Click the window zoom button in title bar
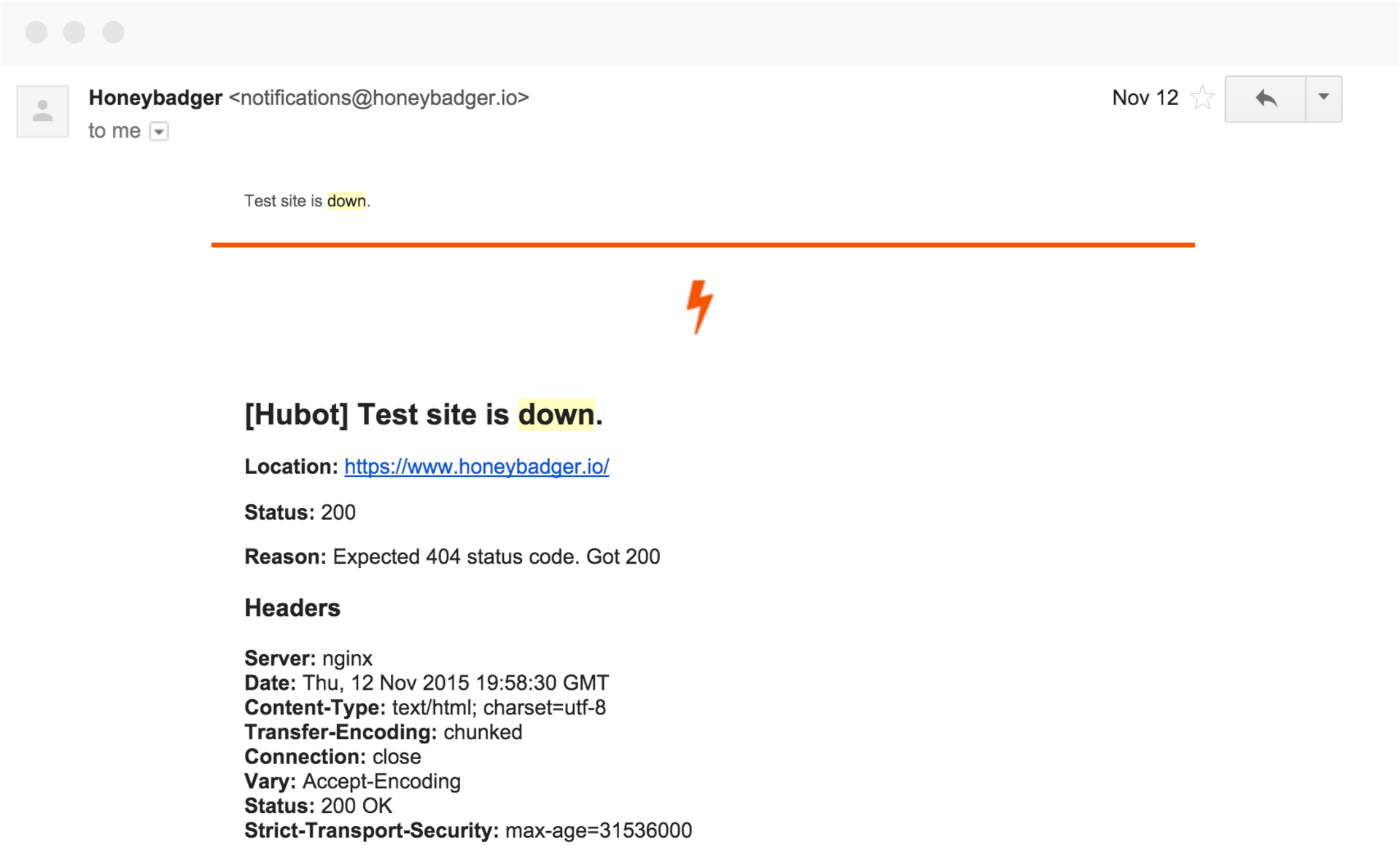This screenshot has height=845, width=1400. click(x=113, y=32)
